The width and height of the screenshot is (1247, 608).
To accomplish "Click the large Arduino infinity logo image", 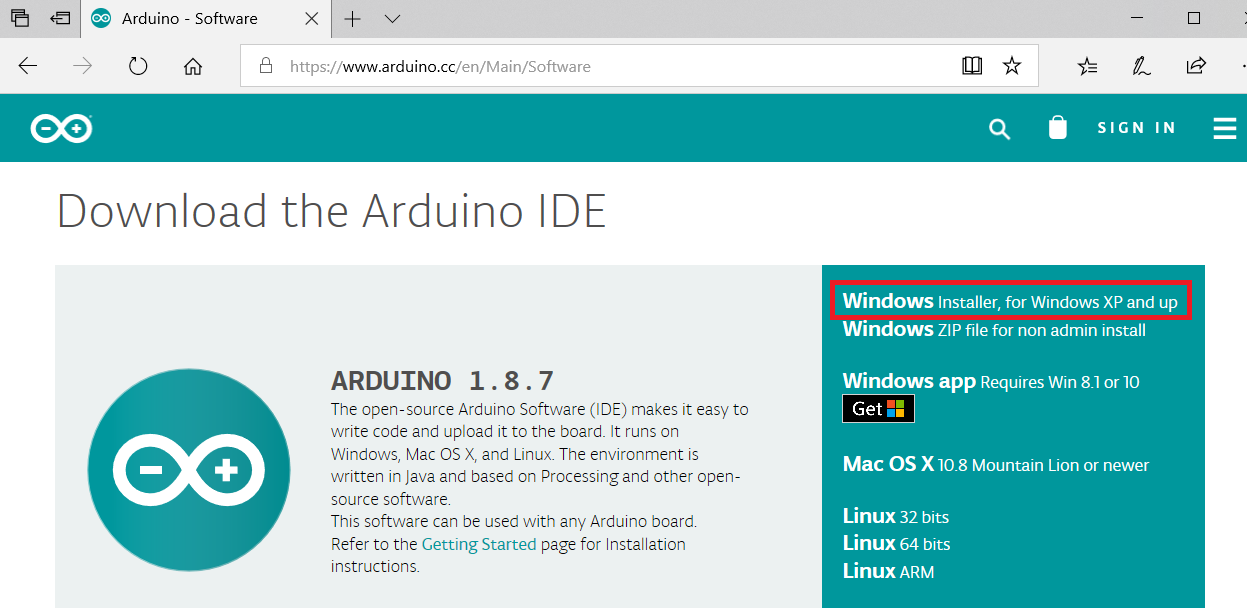I will (189, 470).
